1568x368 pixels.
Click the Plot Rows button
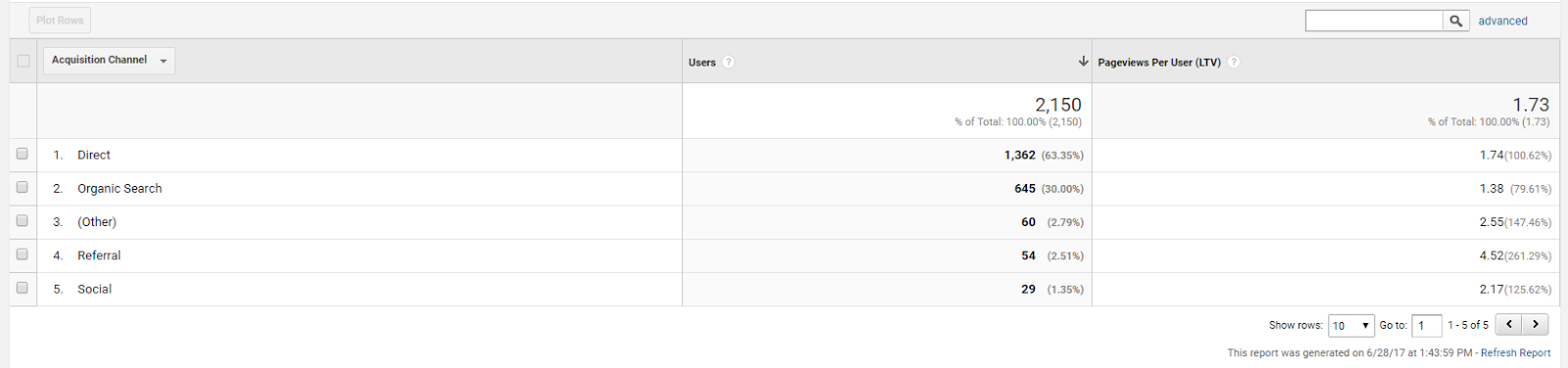[60, 21]
